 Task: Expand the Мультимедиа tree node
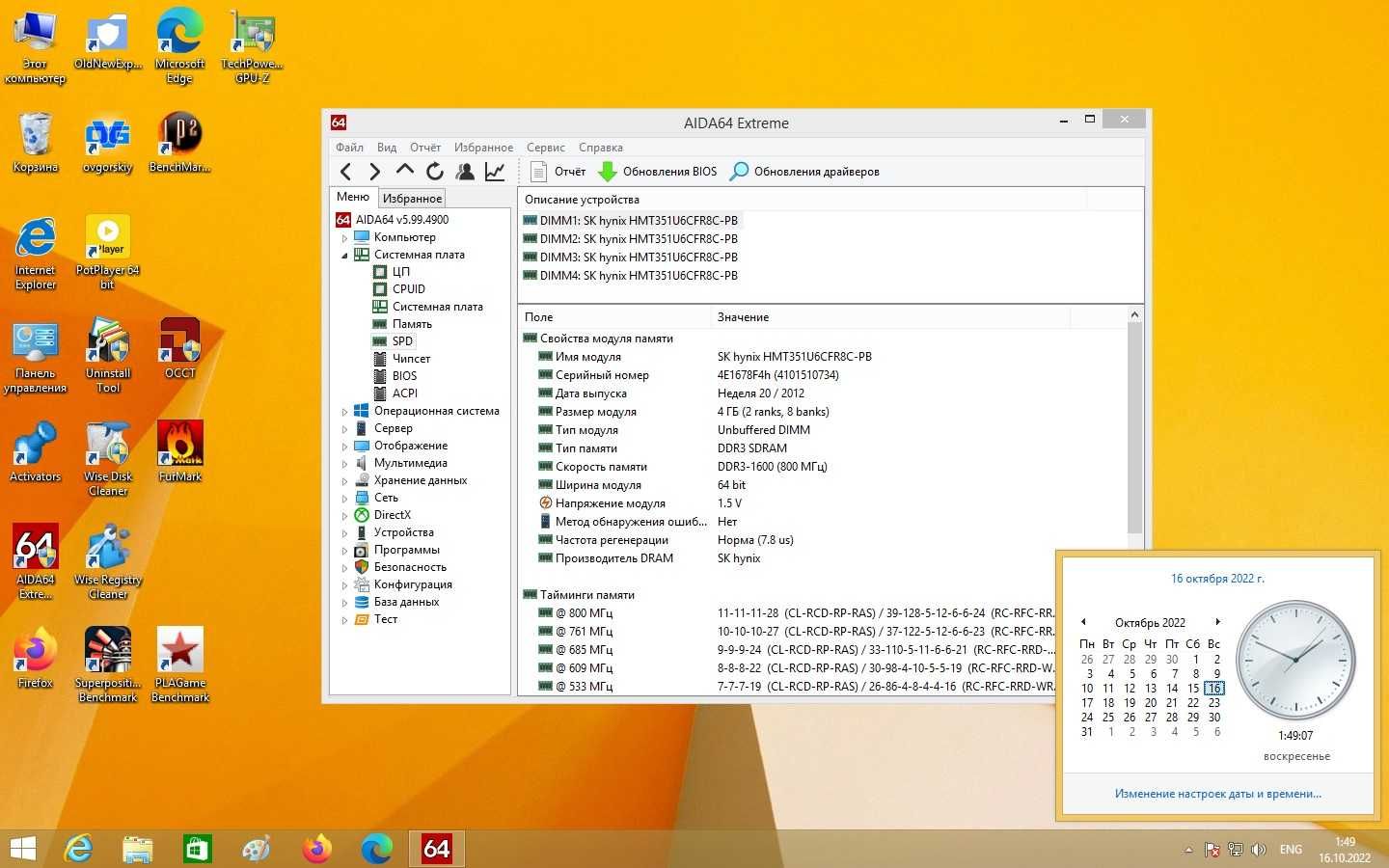click(344, 463)
